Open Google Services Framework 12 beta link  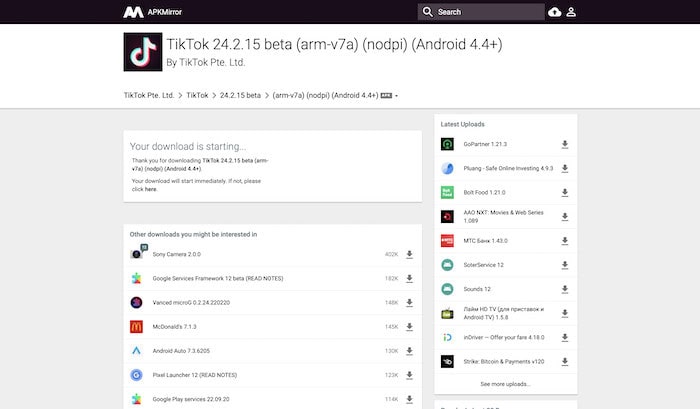tap(218, 279)
